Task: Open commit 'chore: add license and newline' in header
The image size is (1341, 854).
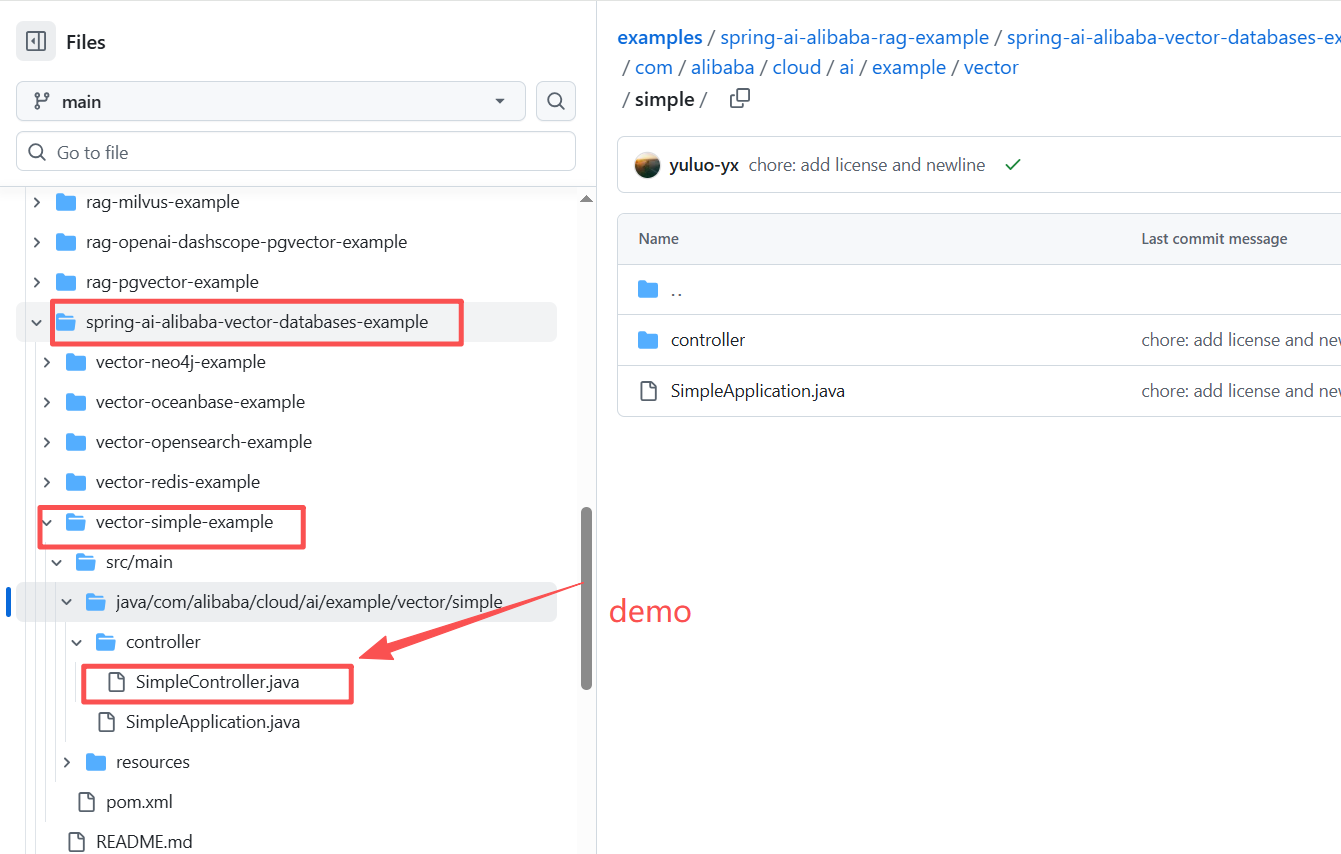Action: pos(867,165)
